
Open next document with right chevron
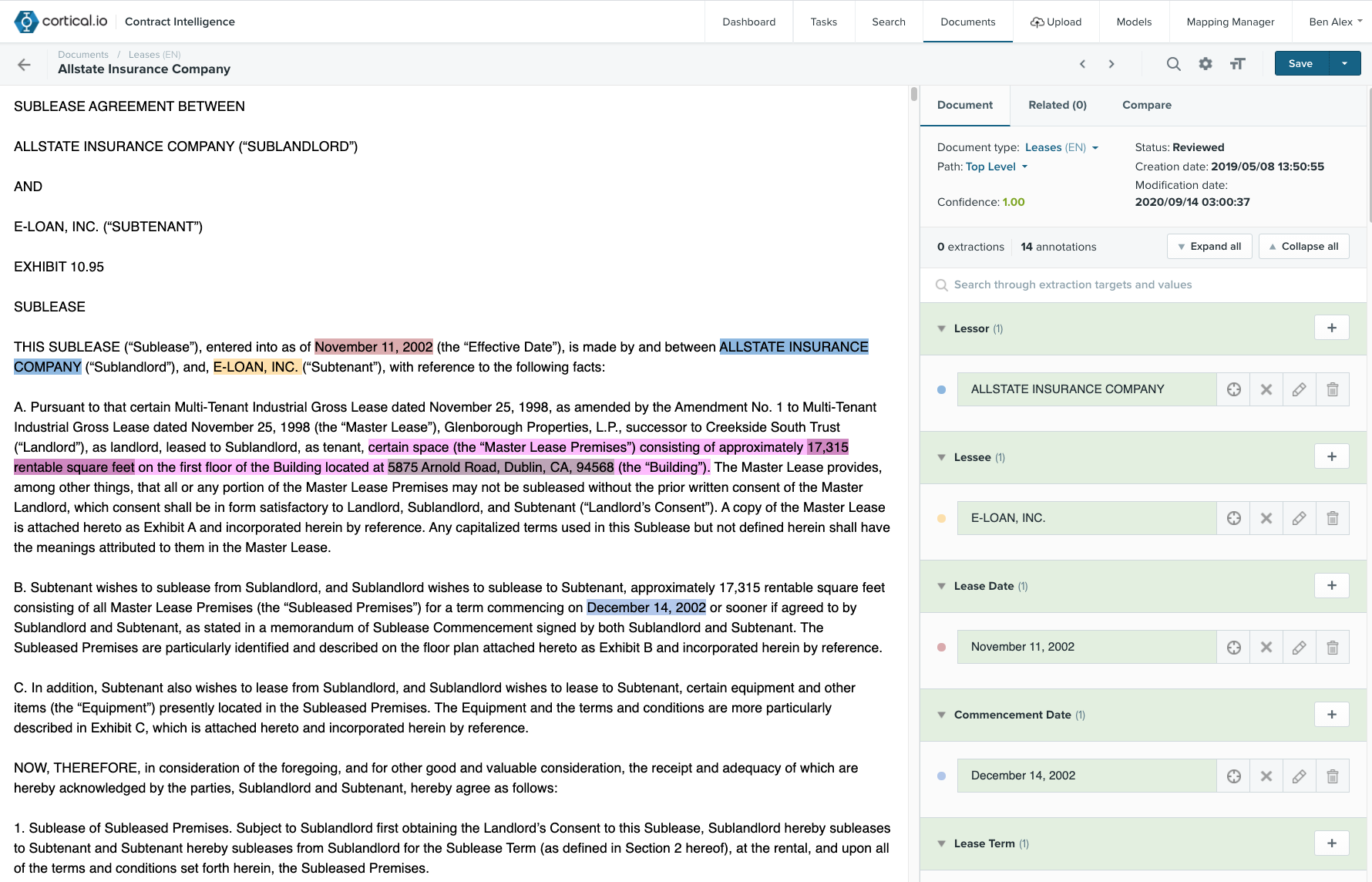(1111, 64)
